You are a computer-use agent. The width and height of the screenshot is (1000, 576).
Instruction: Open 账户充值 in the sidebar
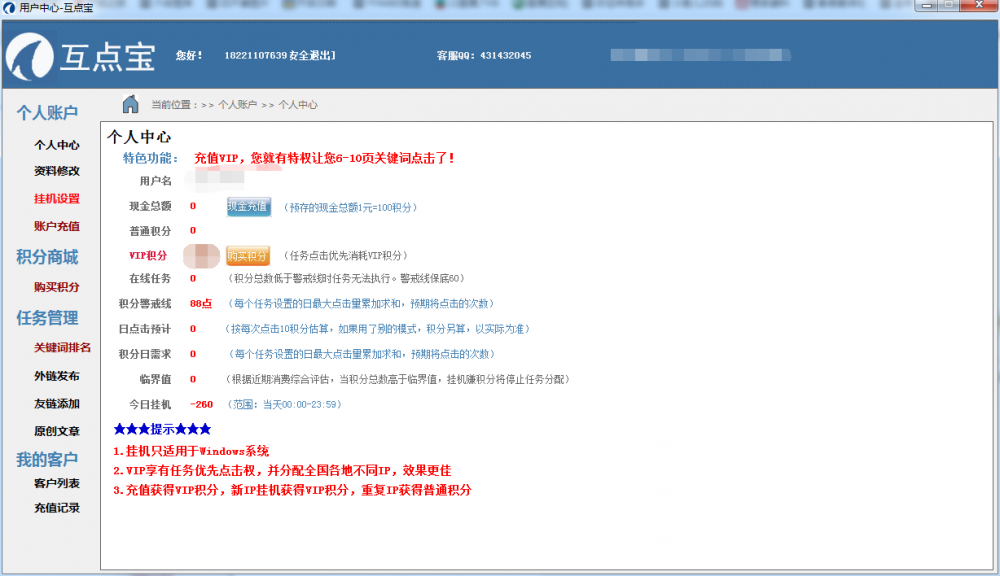[57, 226]
